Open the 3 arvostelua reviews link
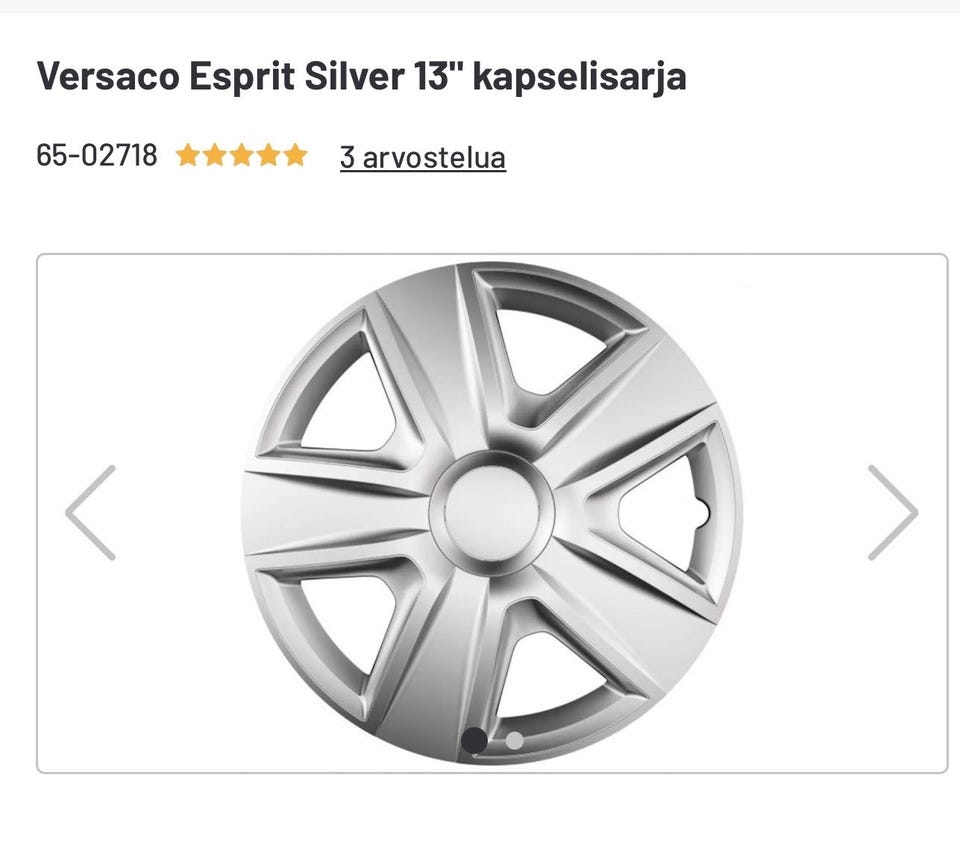Viewport: 960px width, 848px height. tap(422, 157)
